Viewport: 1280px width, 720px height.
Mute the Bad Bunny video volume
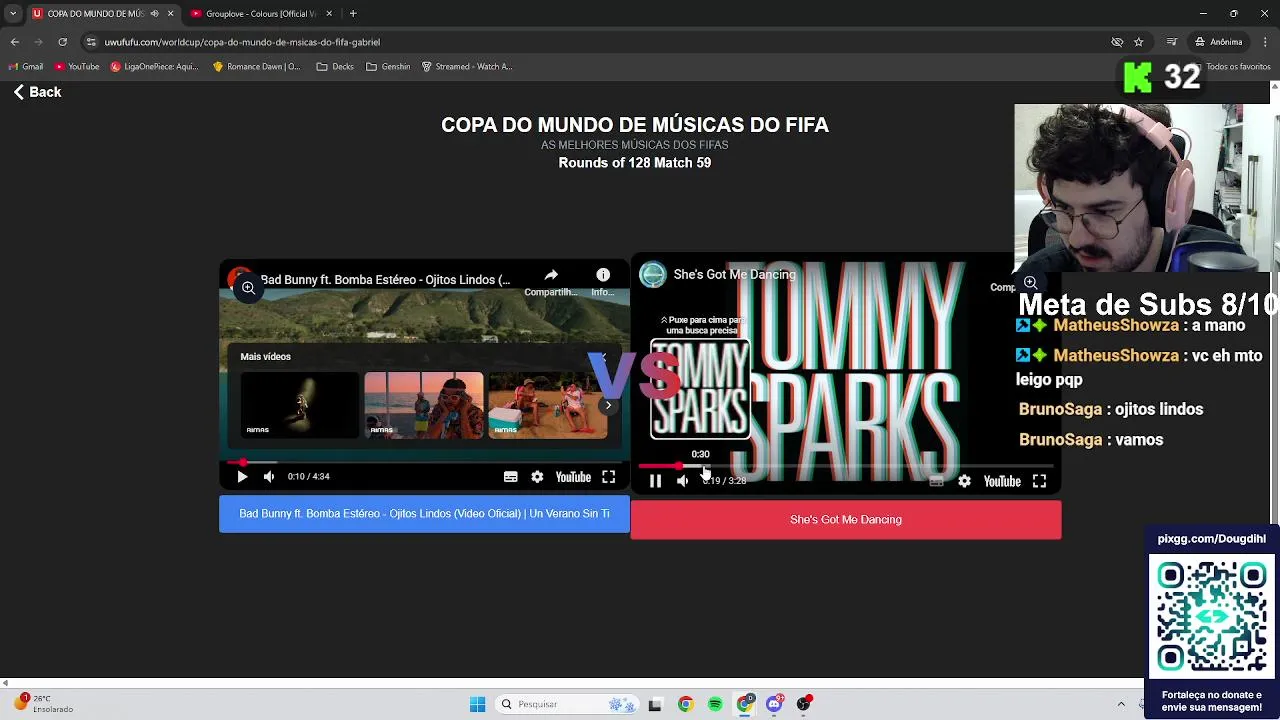click(x=269, y=477)
